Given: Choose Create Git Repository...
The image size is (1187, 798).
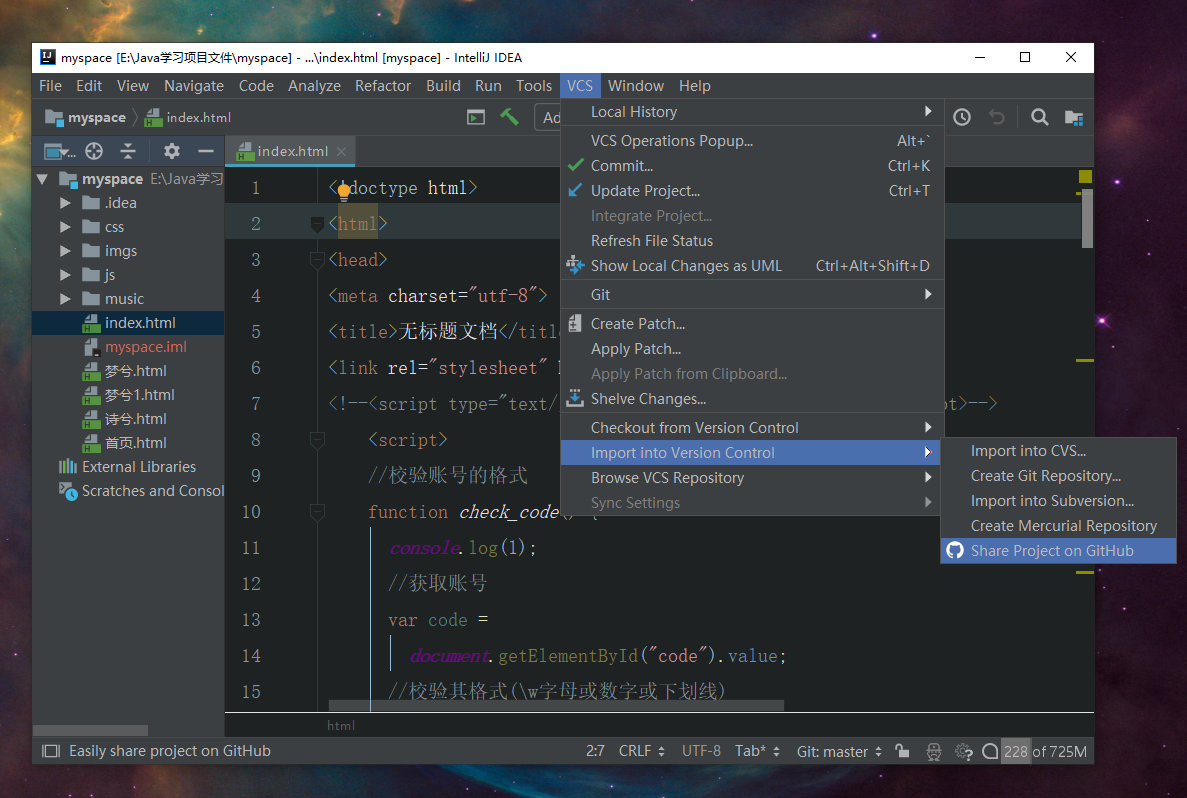Looking at the screenshot, I should pyautogui.click(x=1058, y=475).
